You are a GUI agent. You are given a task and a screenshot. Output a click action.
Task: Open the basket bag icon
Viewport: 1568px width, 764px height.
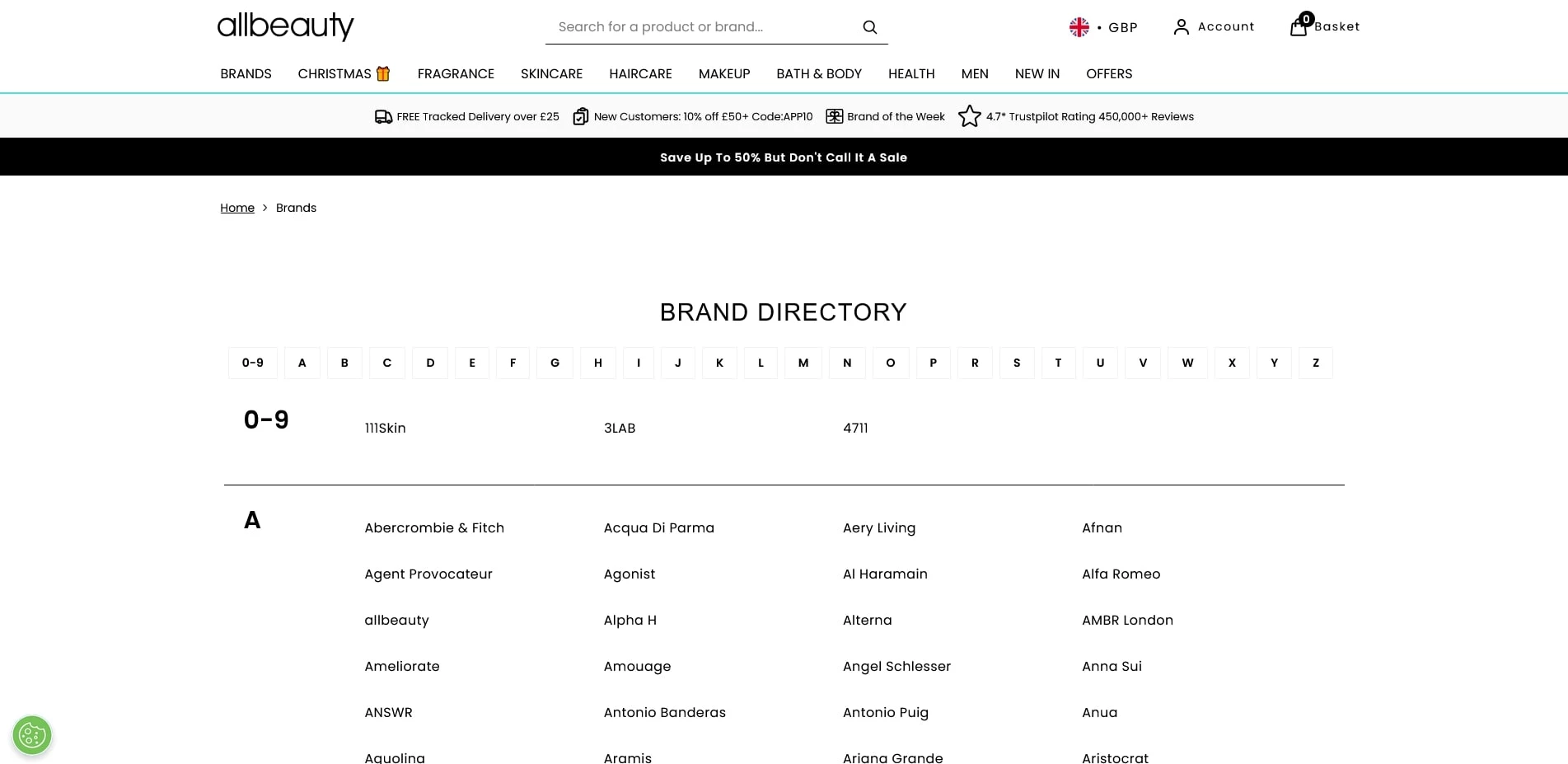[x=1299, y=27]
